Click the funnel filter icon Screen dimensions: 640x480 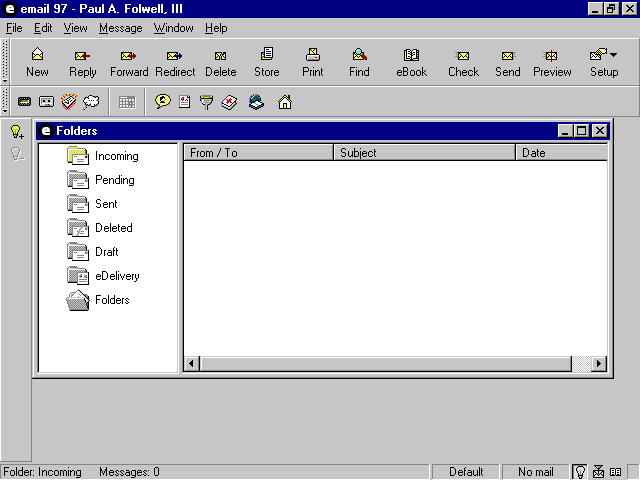[207, 102]
